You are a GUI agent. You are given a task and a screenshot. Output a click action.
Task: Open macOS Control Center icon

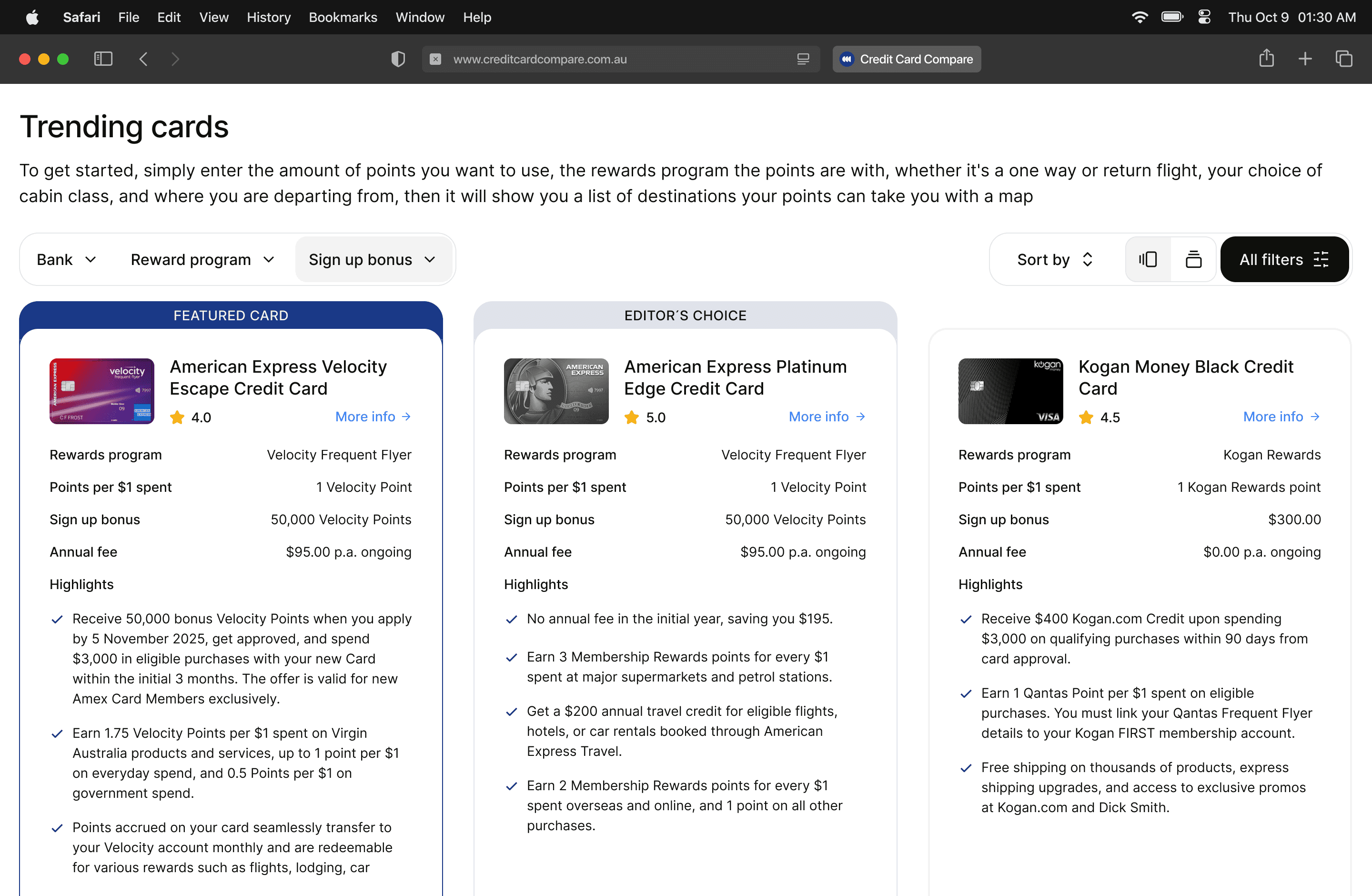click(x=1204, y=17)
